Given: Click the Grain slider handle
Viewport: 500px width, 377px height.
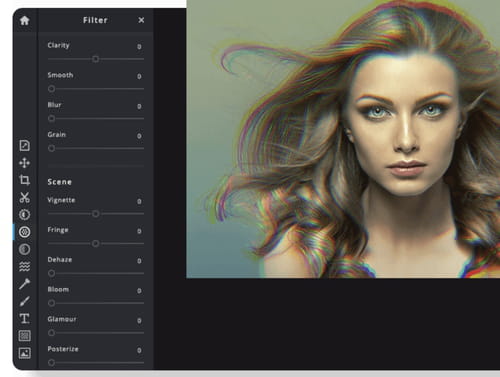Looking at the screenshot, I should (x=51, y=148).
